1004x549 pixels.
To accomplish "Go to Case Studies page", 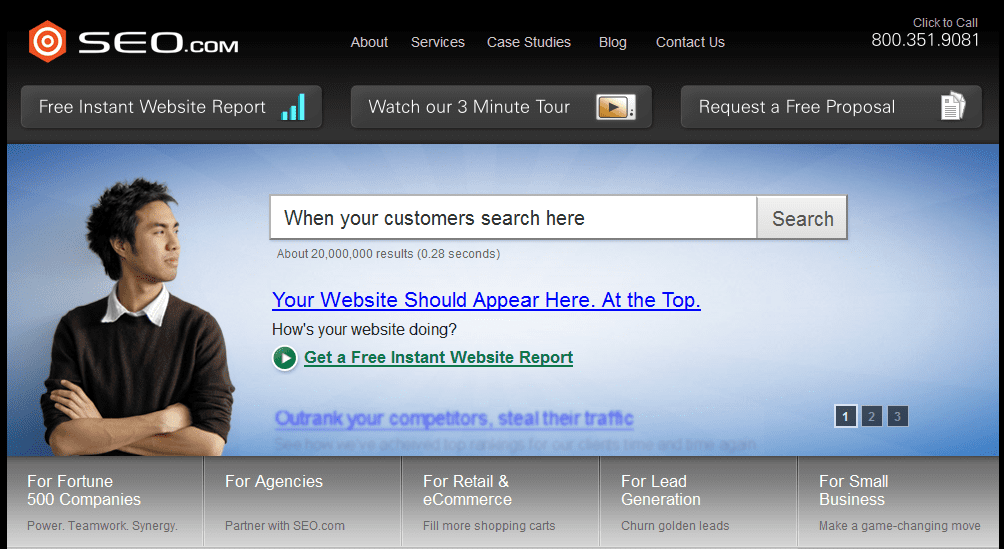I will pos(529,42).
